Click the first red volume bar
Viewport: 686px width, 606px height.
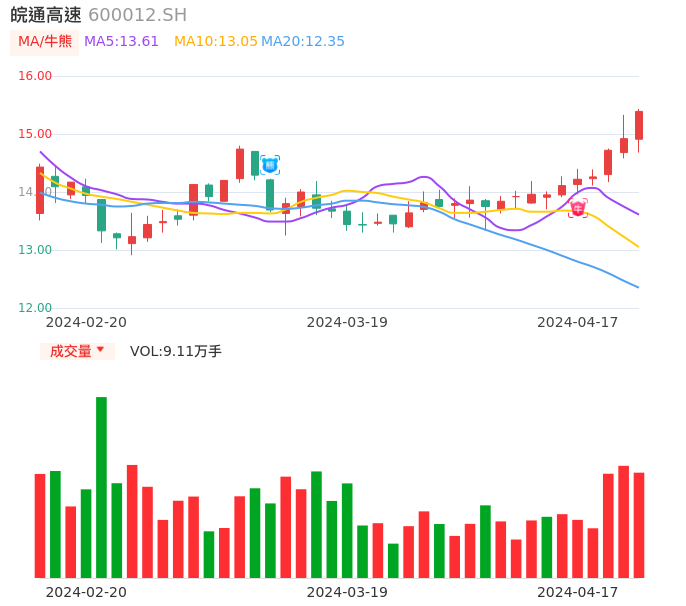(40, 525)
